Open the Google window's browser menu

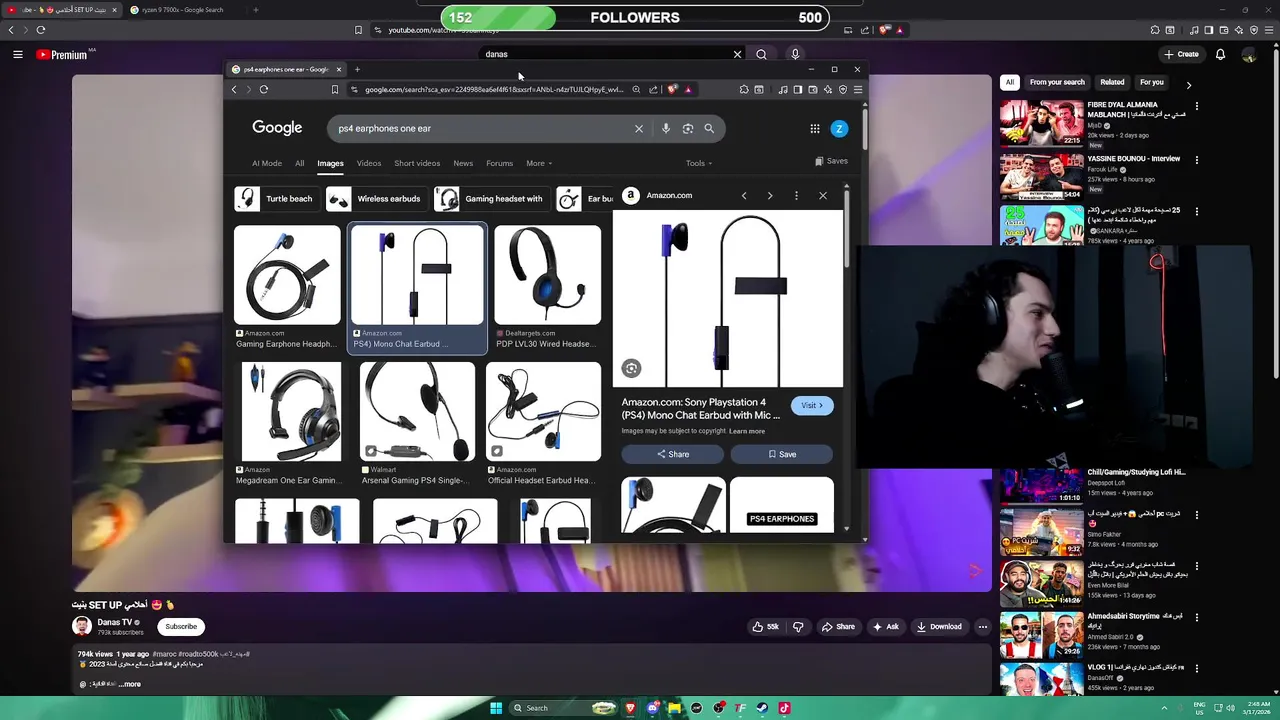point(858,89)
